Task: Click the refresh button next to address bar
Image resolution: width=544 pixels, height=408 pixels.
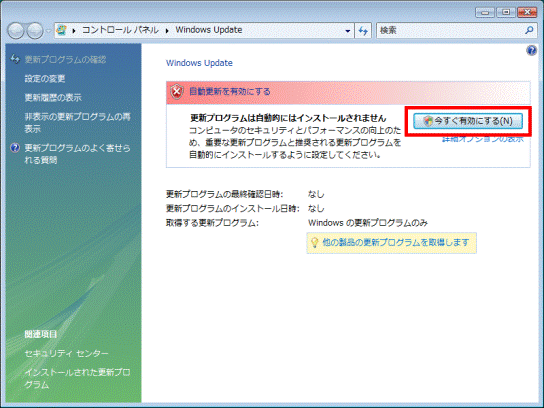Action: pos(363,31)
